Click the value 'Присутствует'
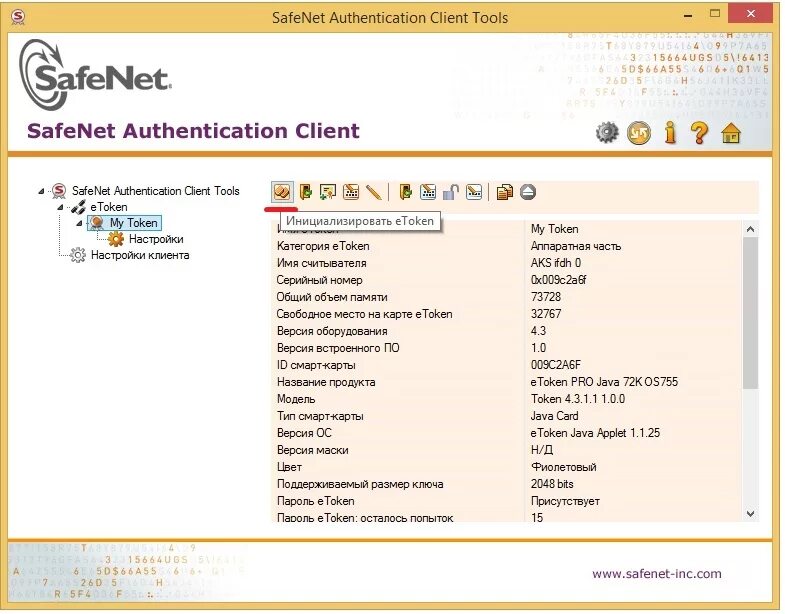Image resolution: width=785 pixels, height=614 pixels. 565,501
